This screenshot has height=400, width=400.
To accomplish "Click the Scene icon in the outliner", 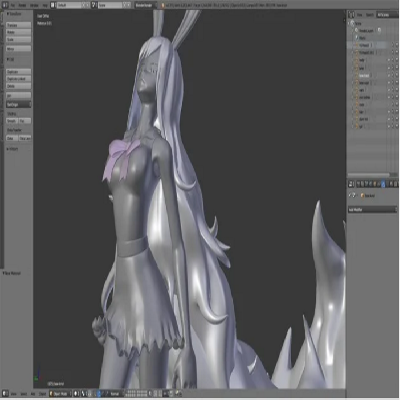I will (353, 23).
